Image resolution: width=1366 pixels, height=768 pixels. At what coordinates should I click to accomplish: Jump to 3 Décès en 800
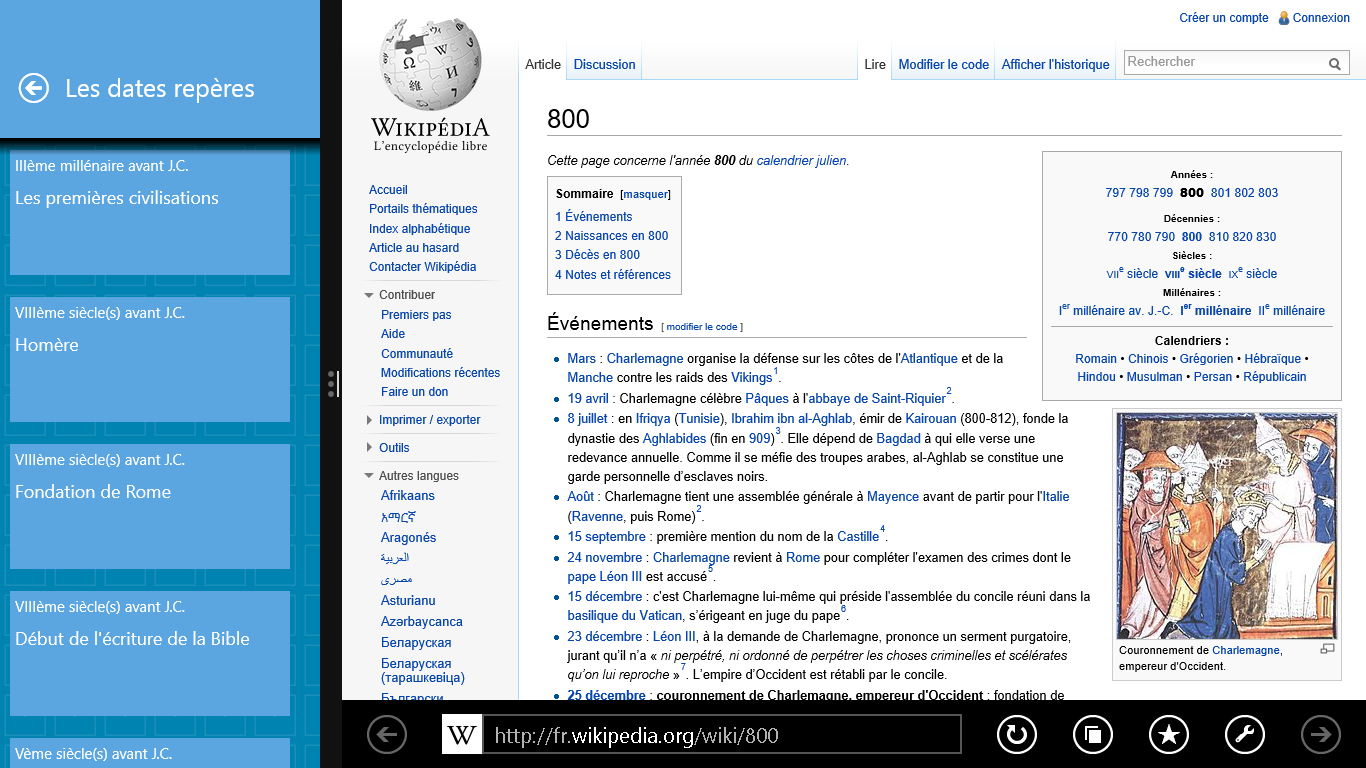click(598, 255)
